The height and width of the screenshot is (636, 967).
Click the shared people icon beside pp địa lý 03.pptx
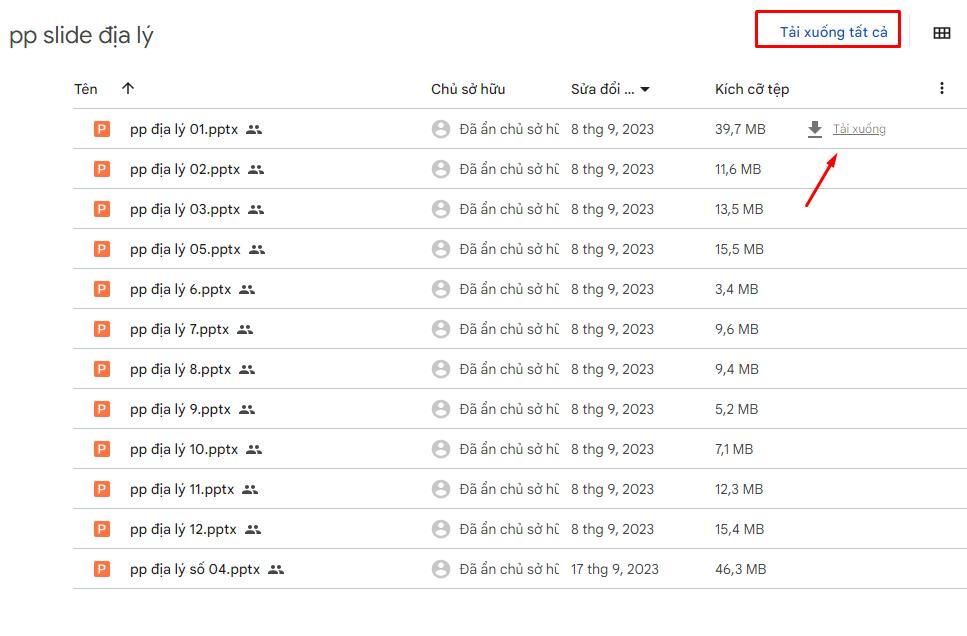256,209
